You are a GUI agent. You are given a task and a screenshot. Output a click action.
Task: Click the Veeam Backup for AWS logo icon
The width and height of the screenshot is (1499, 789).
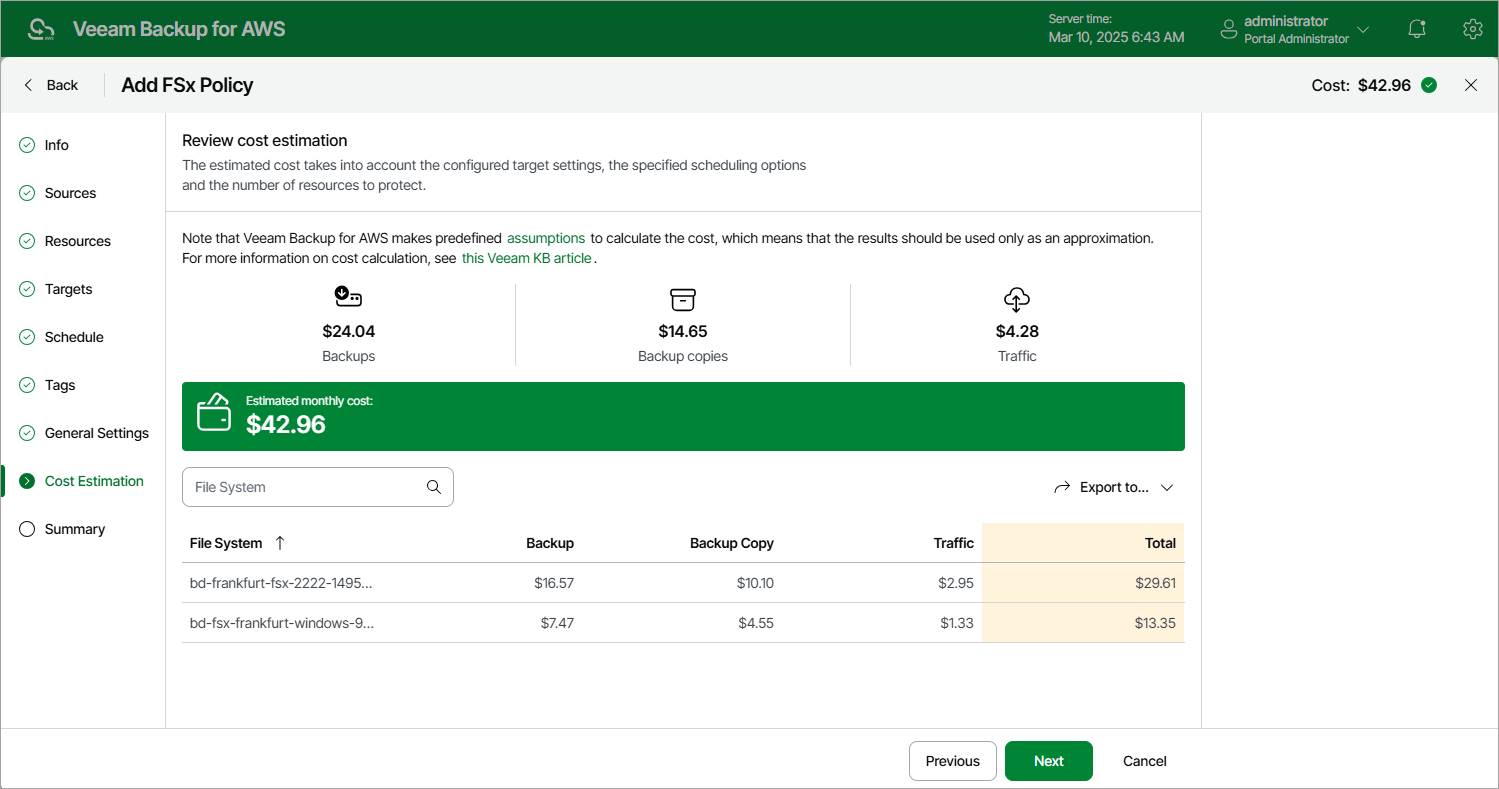click(41, 28)
